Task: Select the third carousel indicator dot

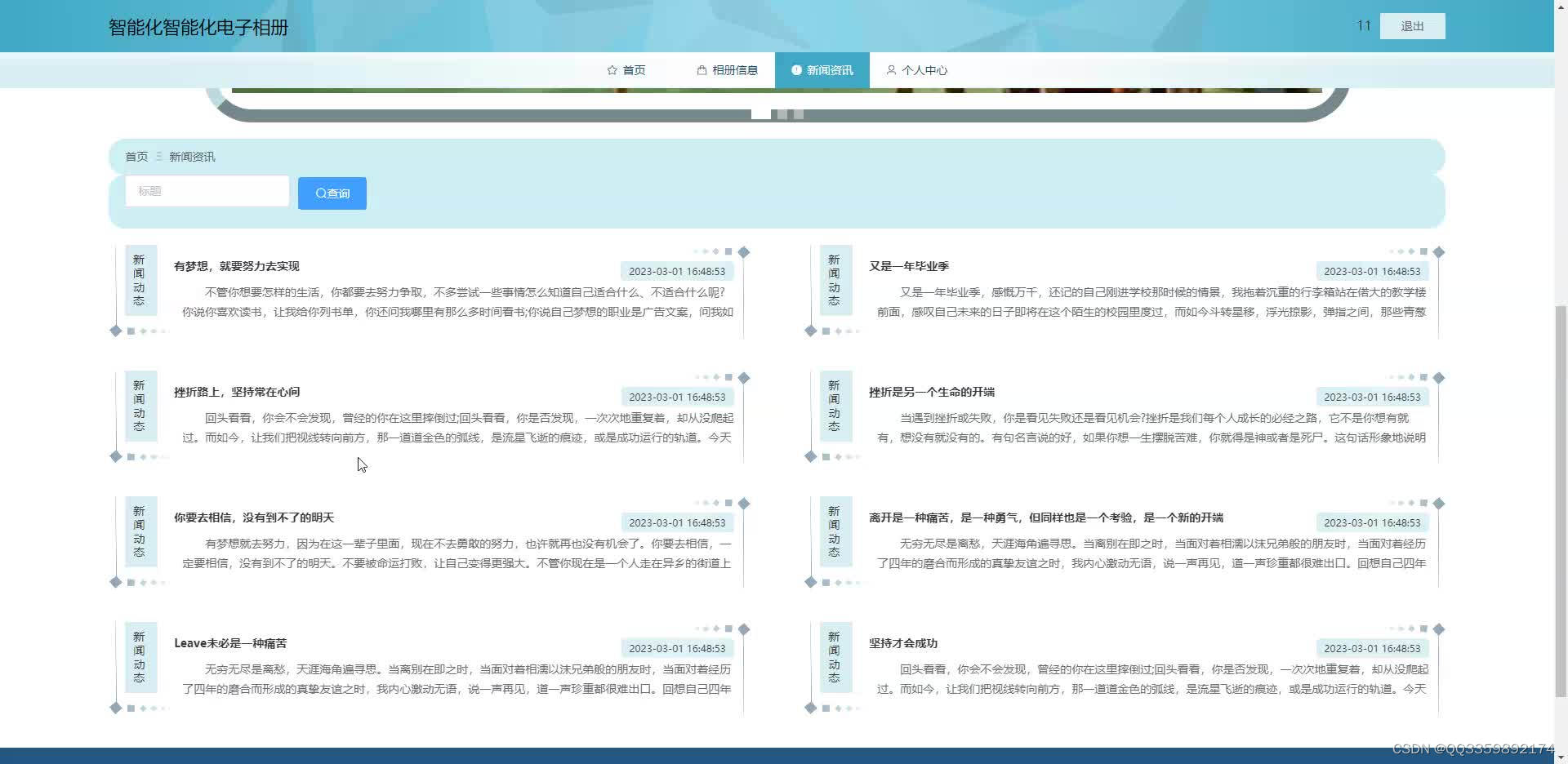Action: click(799, 114)
